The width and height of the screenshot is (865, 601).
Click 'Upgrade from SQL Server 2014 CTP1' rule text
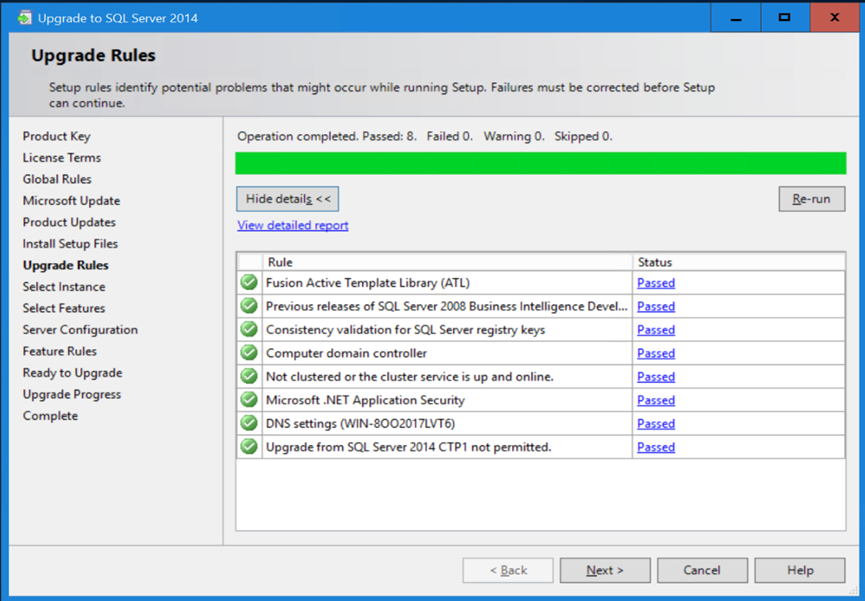409,447
